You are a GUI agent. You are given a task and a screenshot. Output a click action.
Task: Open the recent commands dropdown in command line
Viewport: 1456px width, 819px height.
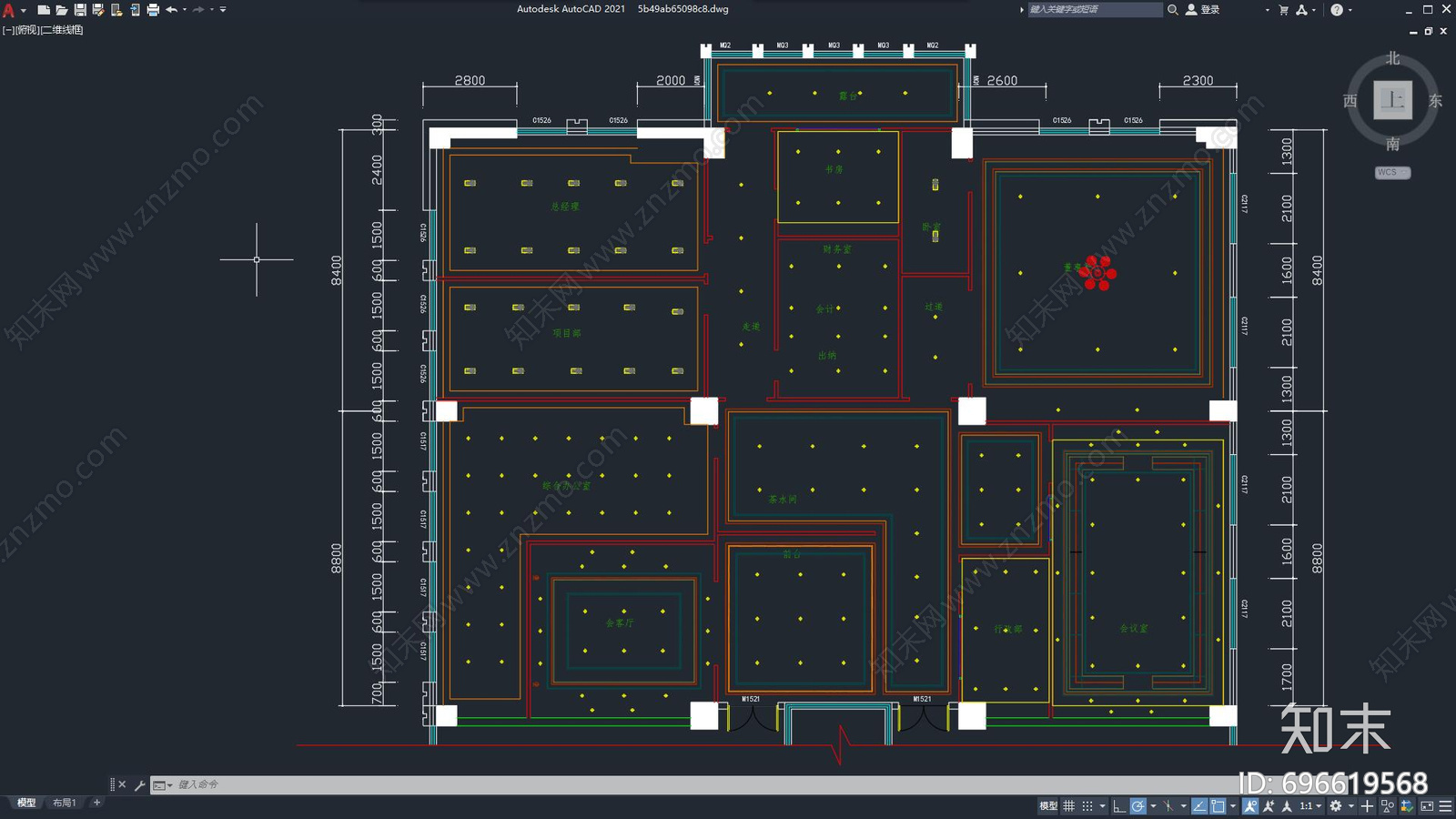[162, 784]
